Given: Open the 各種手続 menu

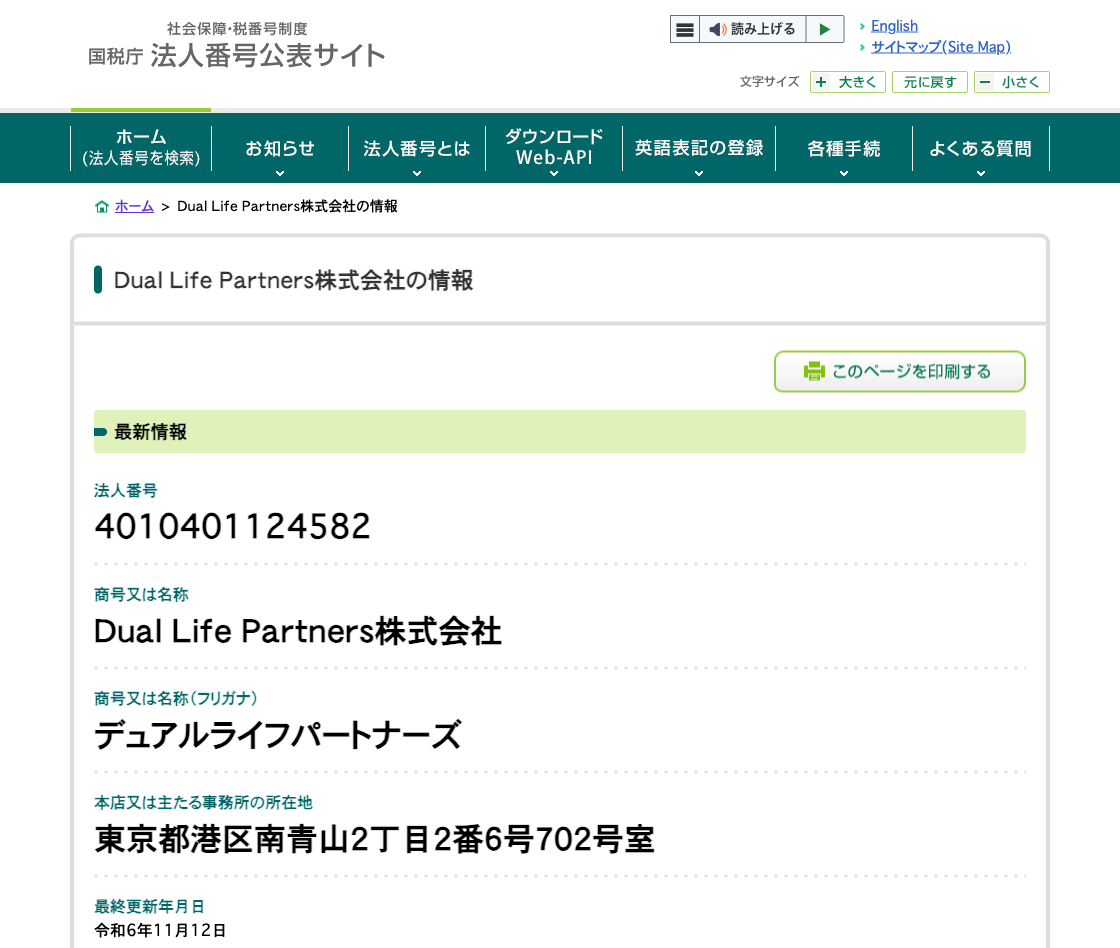Looking at the screenshot, I should [x=844, y=148].
